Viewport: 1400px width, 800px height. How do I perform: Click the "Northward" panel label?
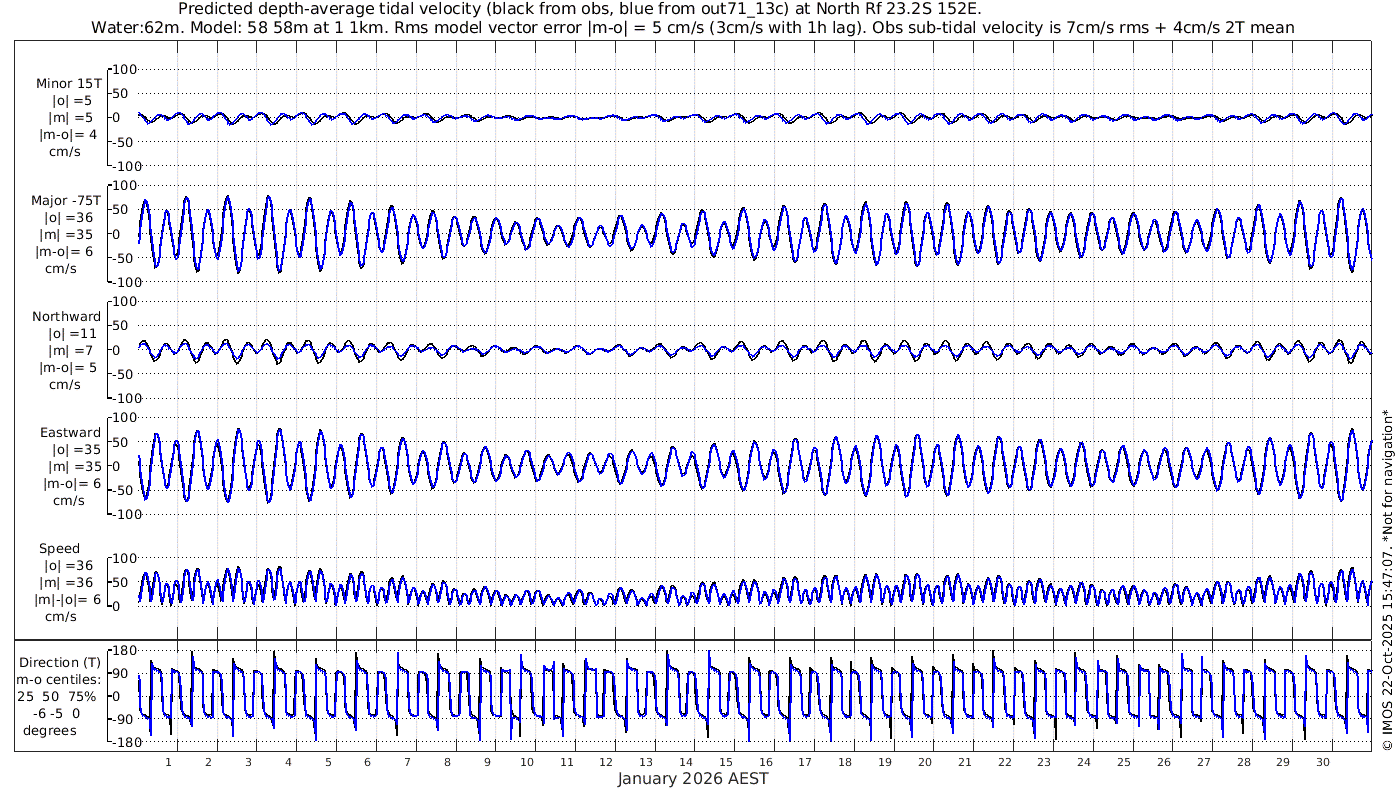66,317
